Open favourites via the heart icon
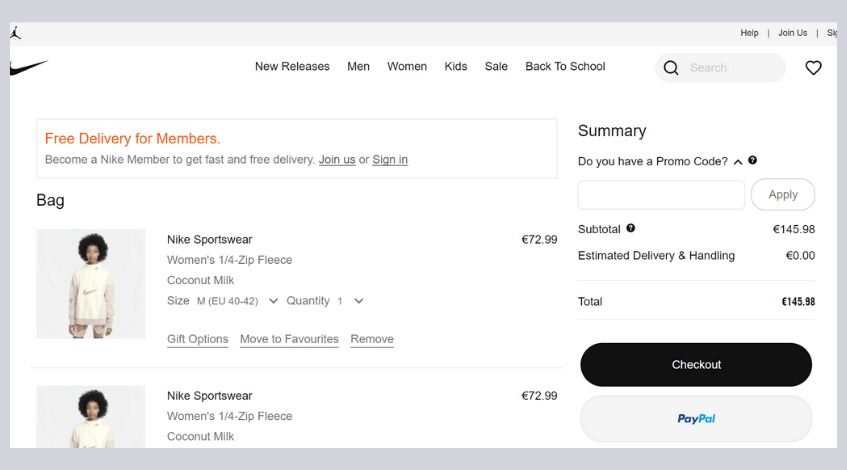 tap(813, 68)
